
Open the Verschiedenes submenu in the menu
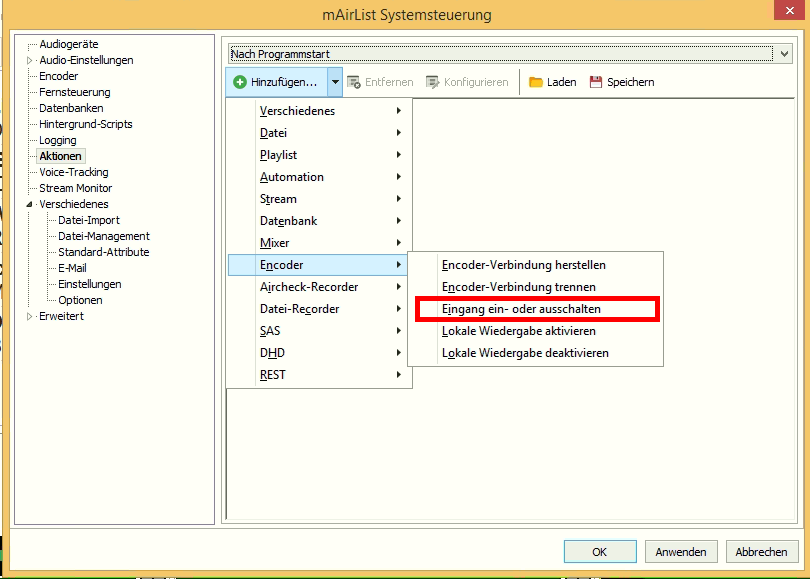(x=320, y=111)
